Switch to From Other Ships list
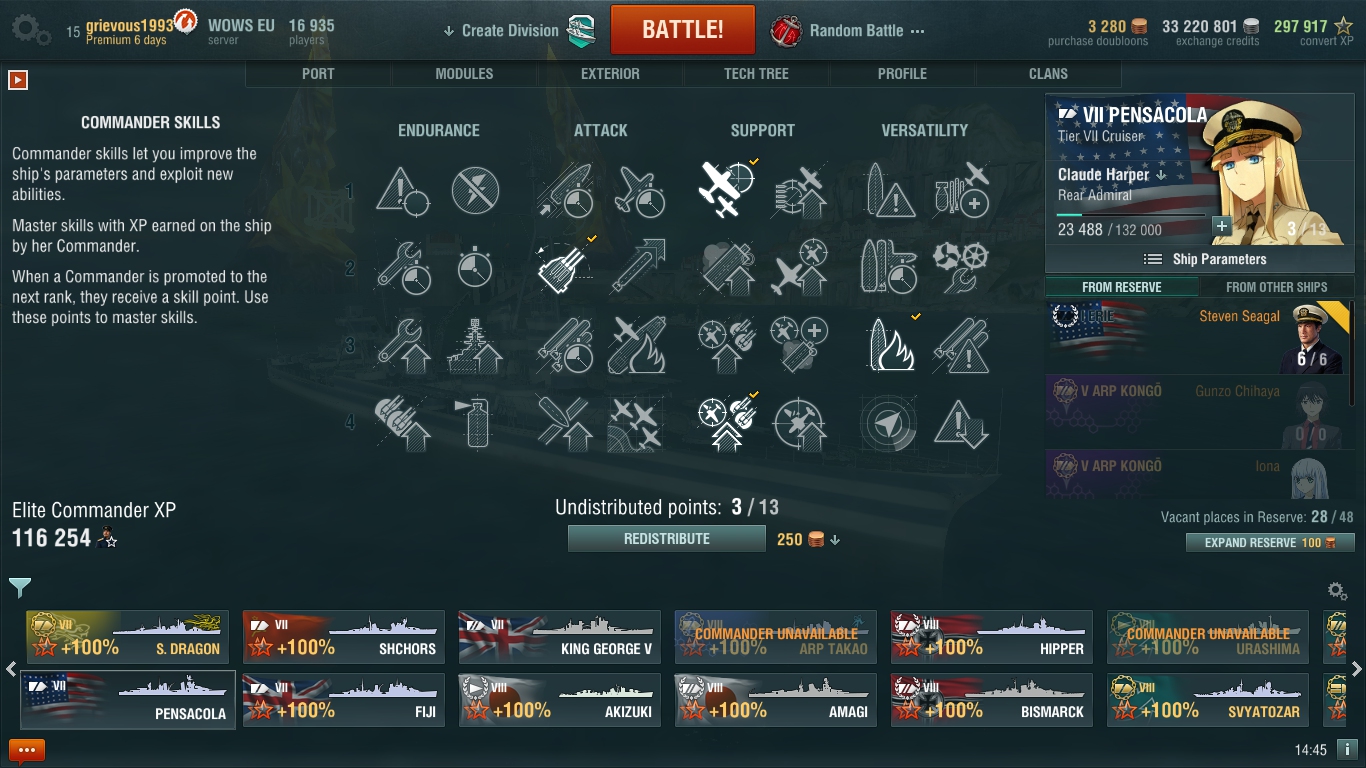The image size is (1366, 768). coord(1277,287)
